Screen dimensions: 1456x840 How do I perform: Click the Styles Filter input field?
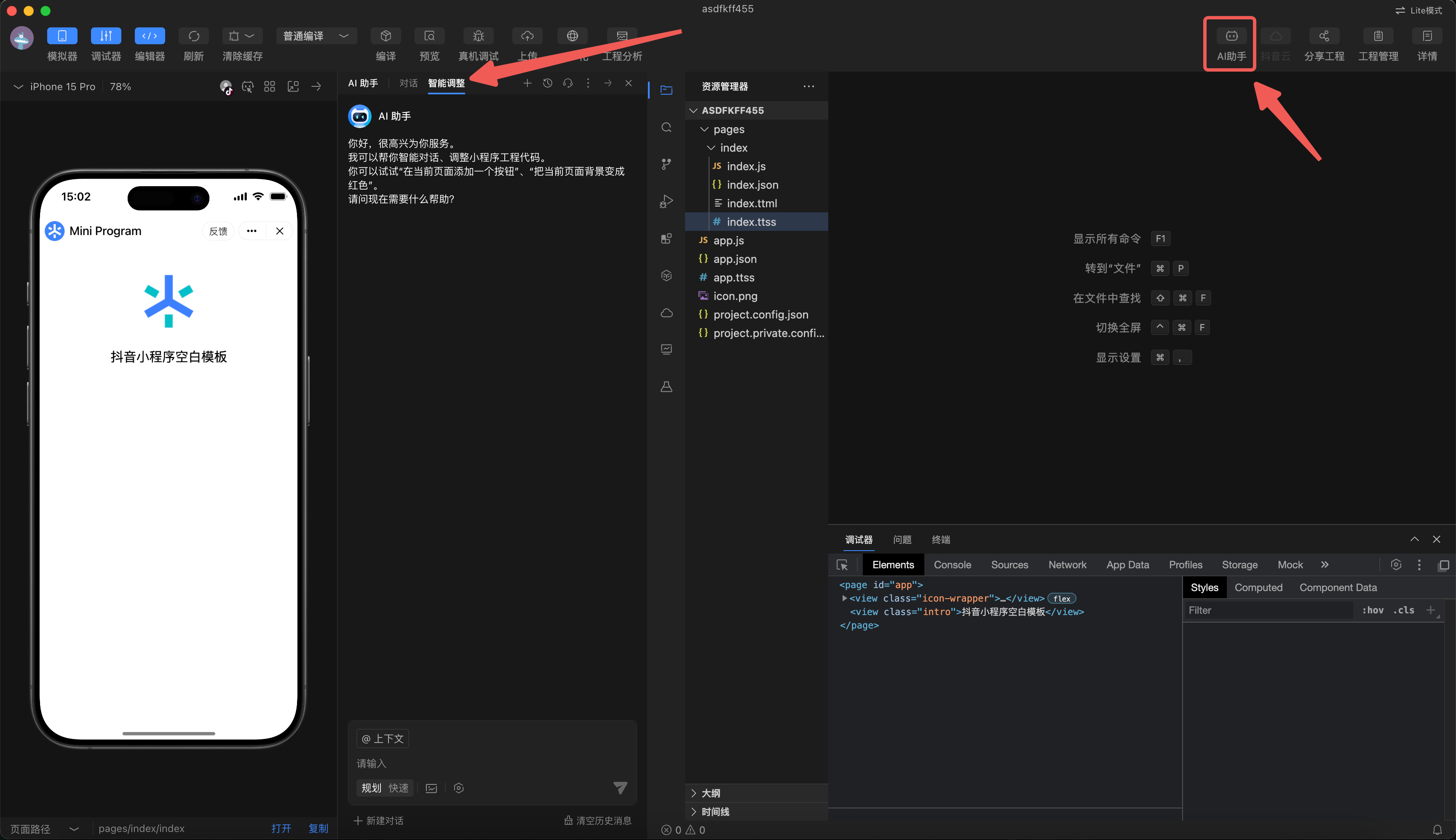point(1269,610)
